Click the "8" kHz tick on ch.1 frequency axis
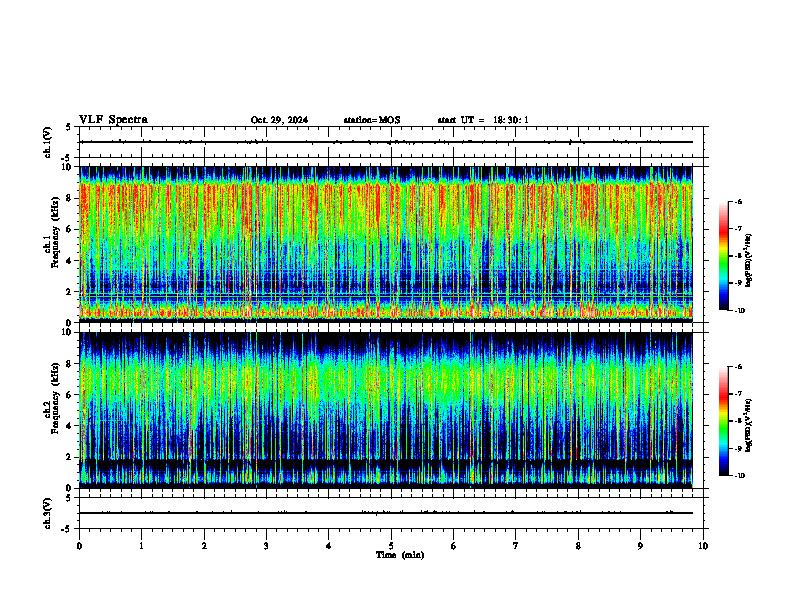This screenshot has height=612, width=792. tap(69, 198)
